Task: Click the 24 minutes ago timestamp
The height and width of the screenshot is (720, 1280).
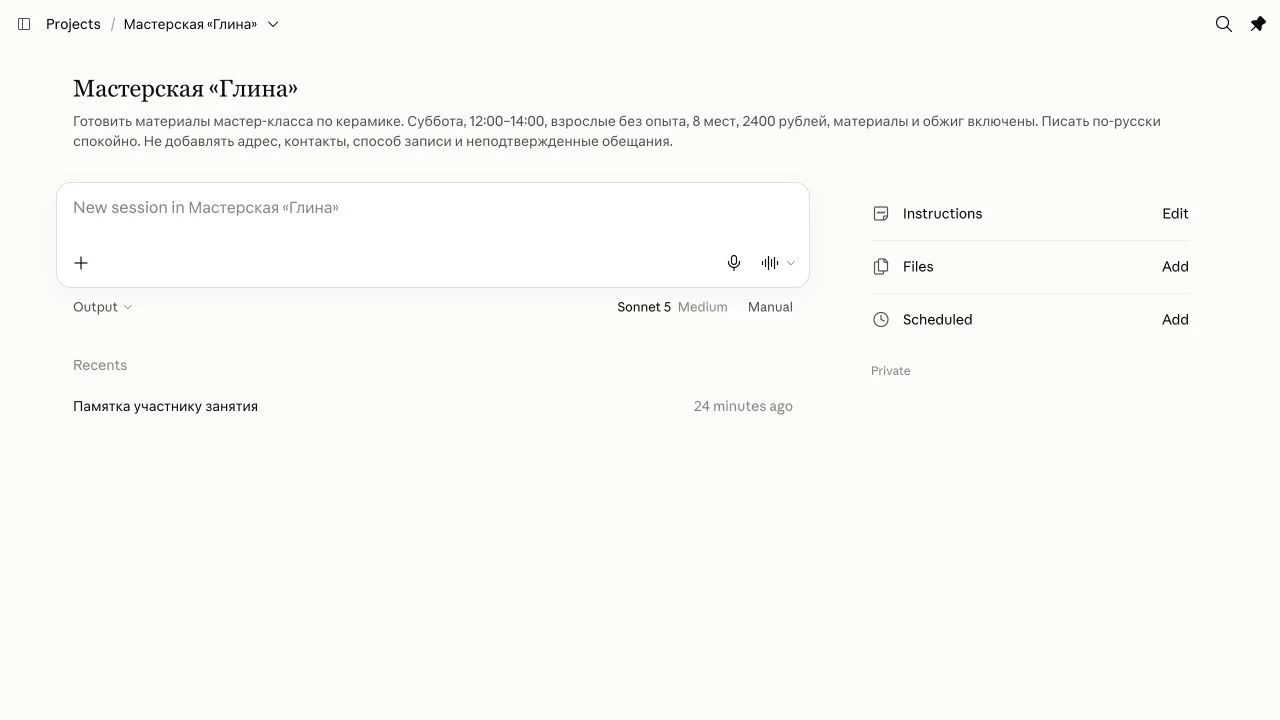Action: (x=743, y=406)
